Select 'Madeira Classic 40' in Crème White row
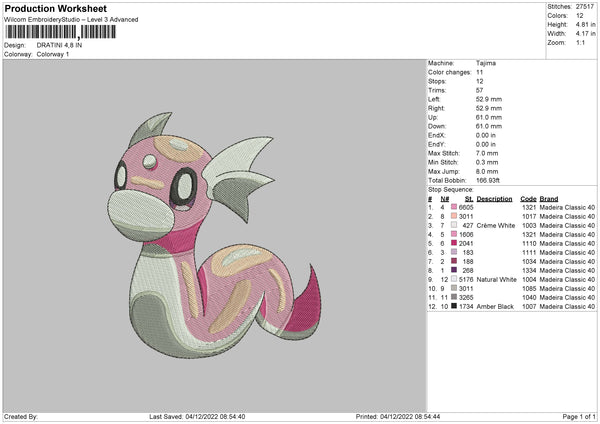 pos(567,225)
